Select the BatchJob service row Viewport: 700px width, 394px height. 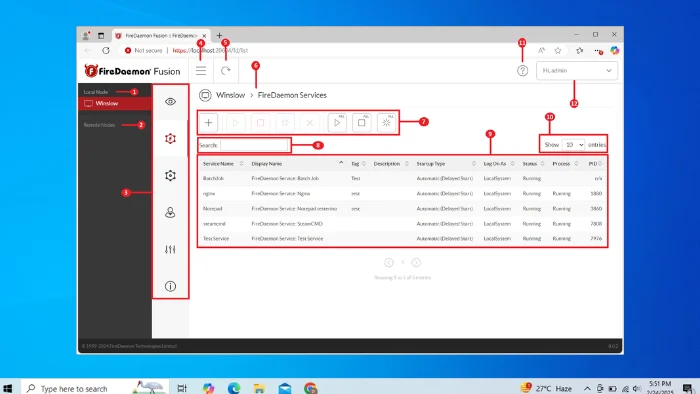402,178
